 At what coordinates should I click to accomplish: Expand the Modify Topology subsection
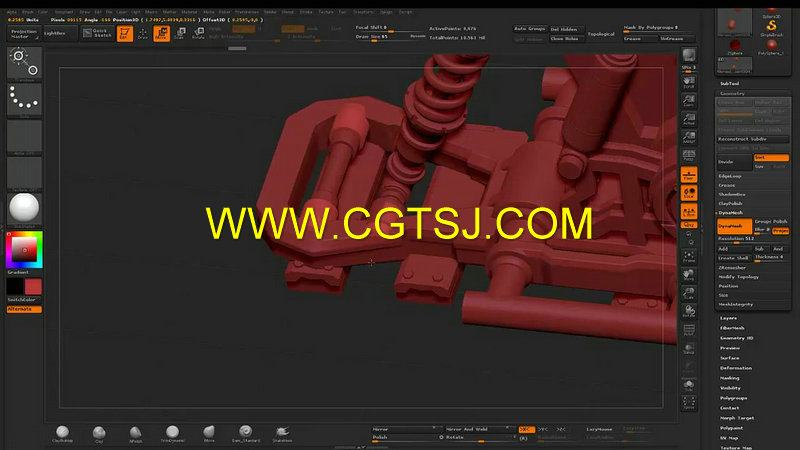click(738, 277)
